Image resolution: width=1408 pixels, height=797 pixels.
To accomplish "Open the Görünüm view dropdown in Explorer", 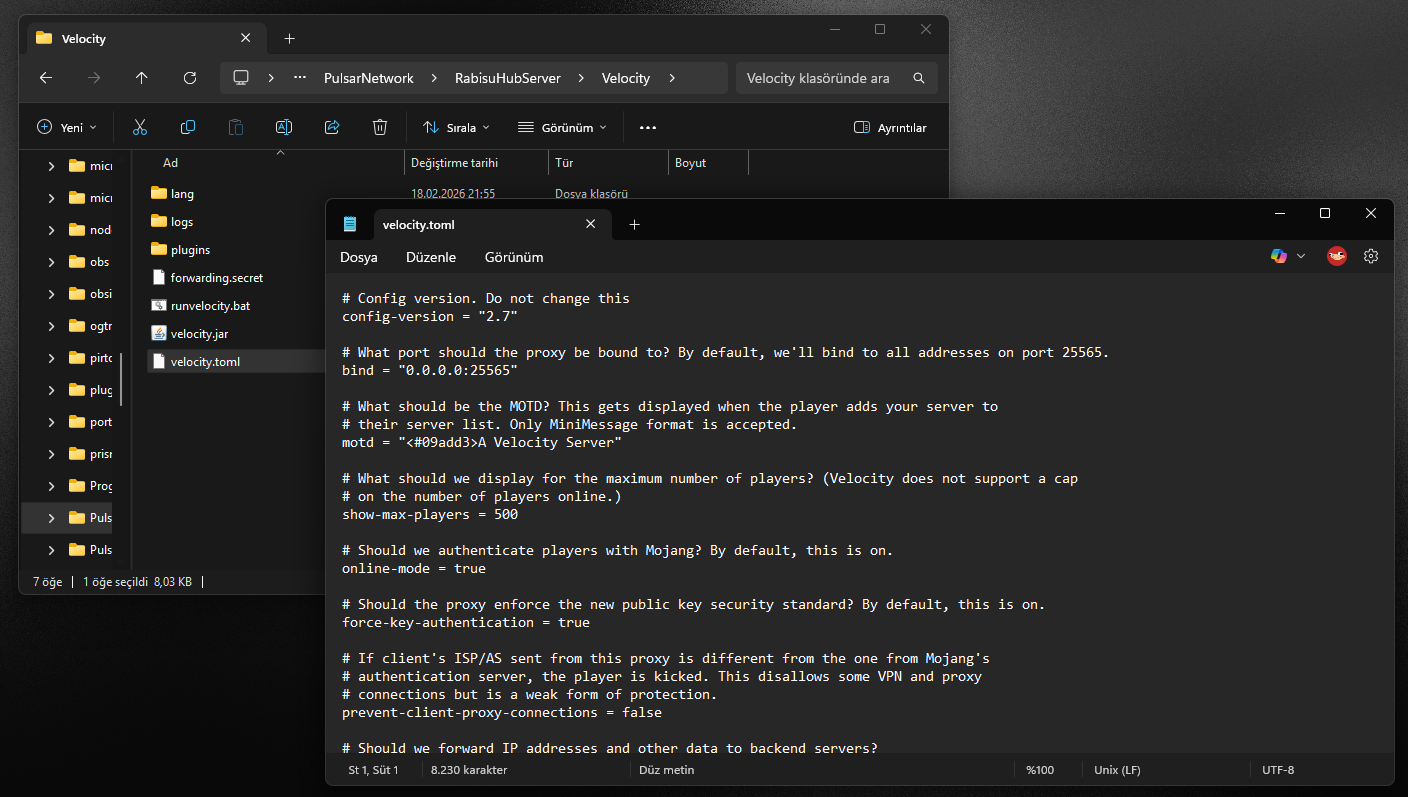I will (x=562, y=128).
